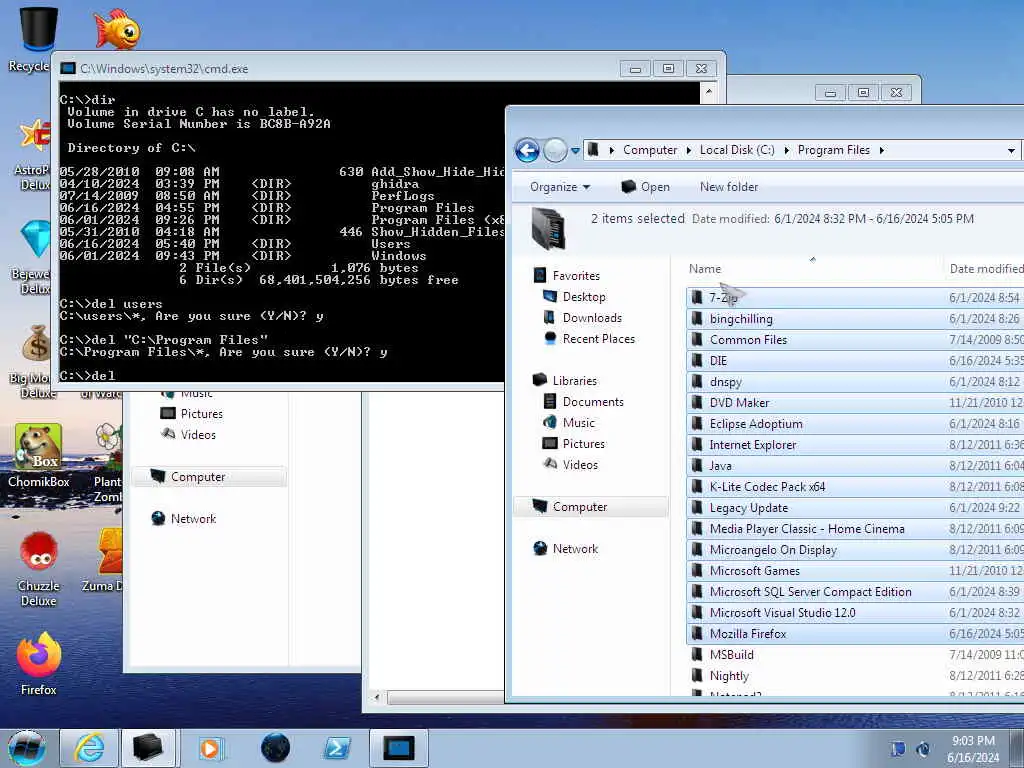This screenshot has width=1024, height=768.
Task: Launch Internet Explorer from the taskbar
Action: coord(89,748)
